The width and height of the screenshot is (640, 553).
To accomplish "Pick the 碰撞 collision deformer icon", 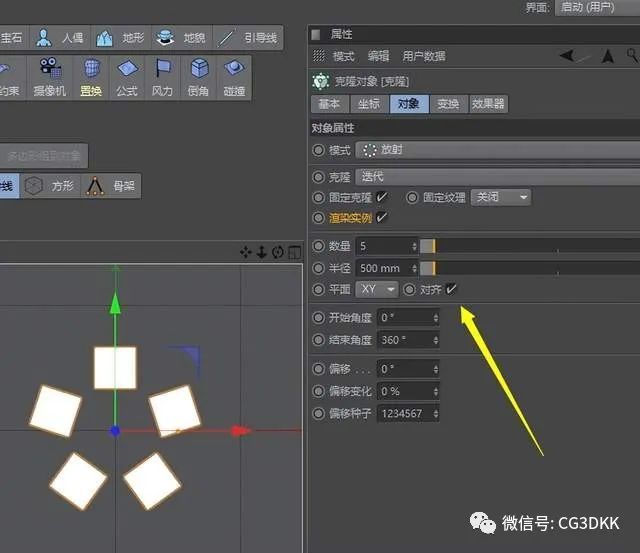I will pyautogui.click(x=234, y=68).
